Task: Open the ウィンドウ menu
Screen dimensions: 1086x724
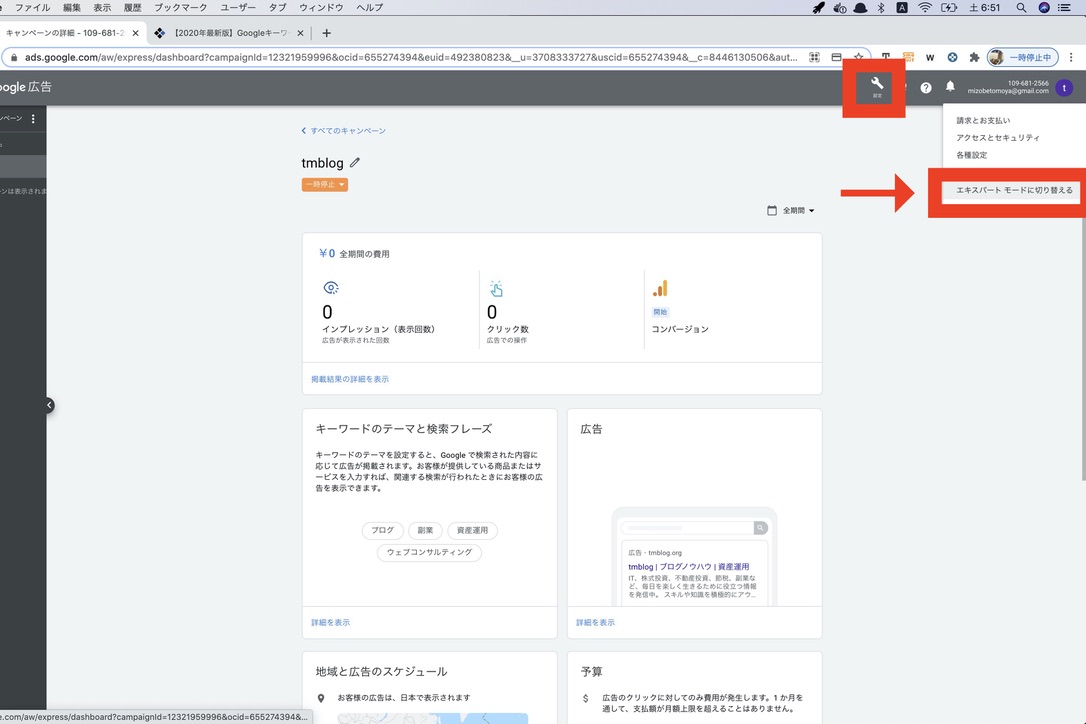Action: coord(321,8)
